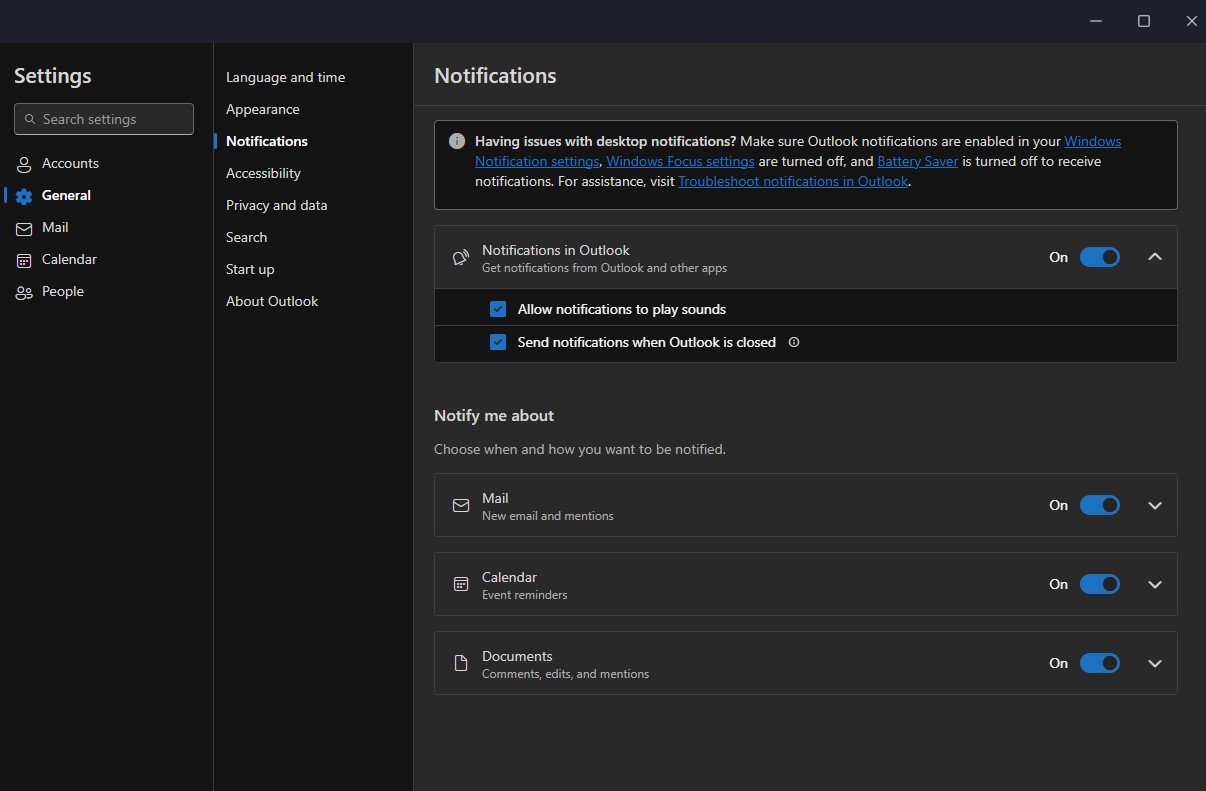
Task: Click the People icon in sidebar
Action: 24,292
